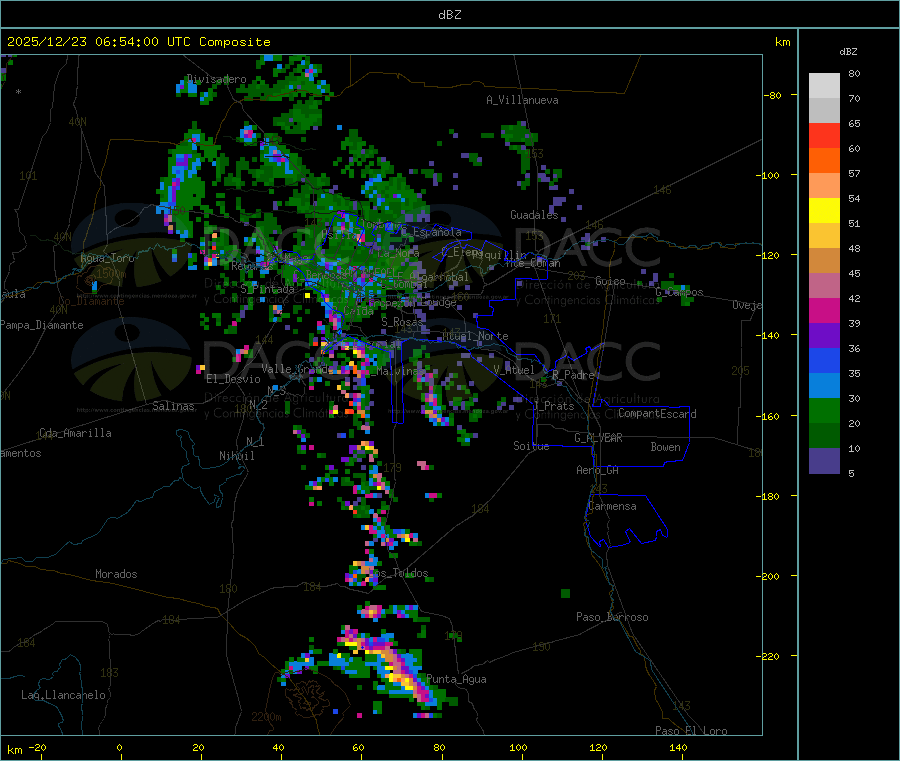Click the Lag.Llancanelo label
Screen dimensions: 900x761
click(x=63, y=695)
